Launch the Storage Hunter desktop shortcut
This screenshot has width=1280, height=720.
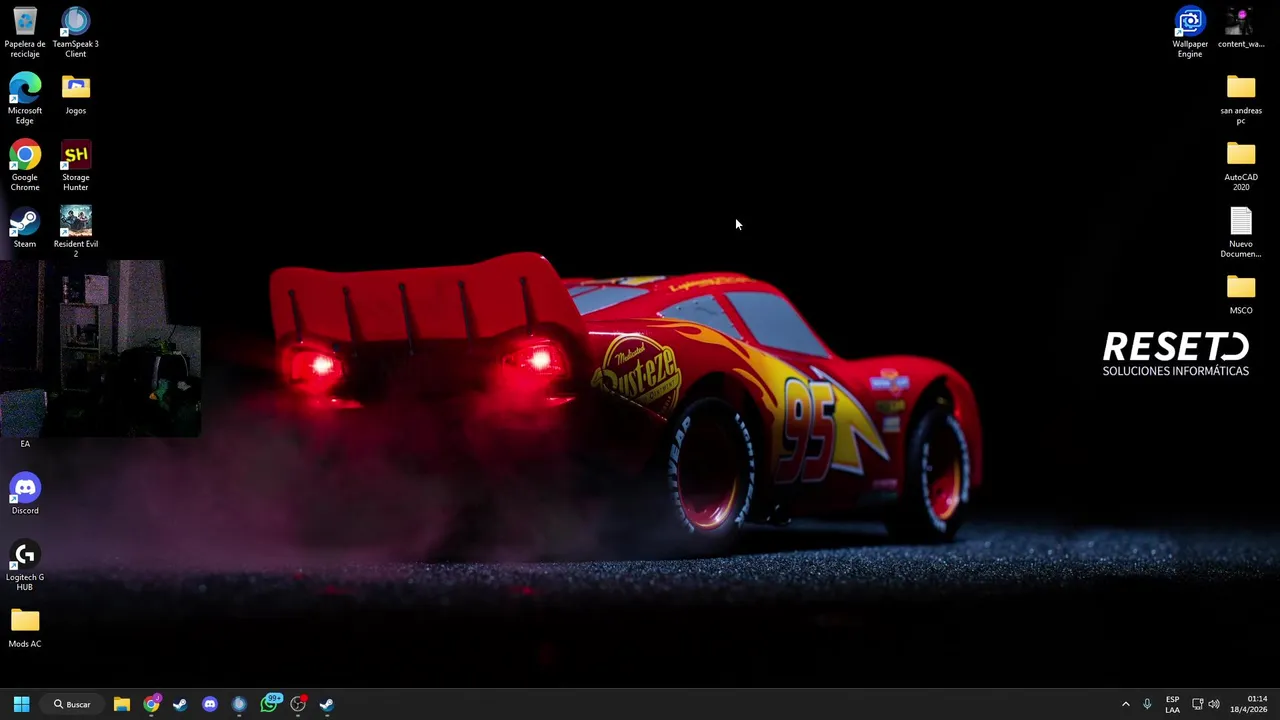(x=76, y=166)
